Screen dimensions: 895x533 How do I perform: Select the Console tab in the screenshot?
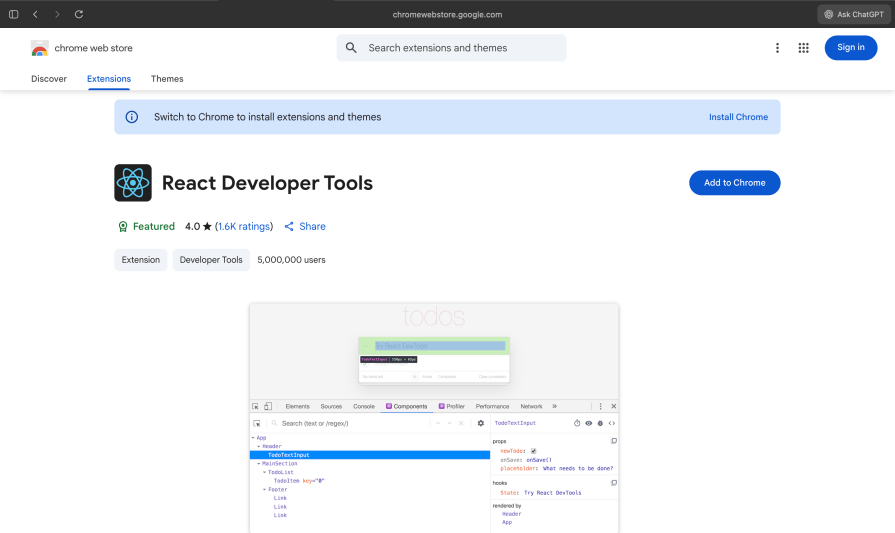click(x=364, y=406)
